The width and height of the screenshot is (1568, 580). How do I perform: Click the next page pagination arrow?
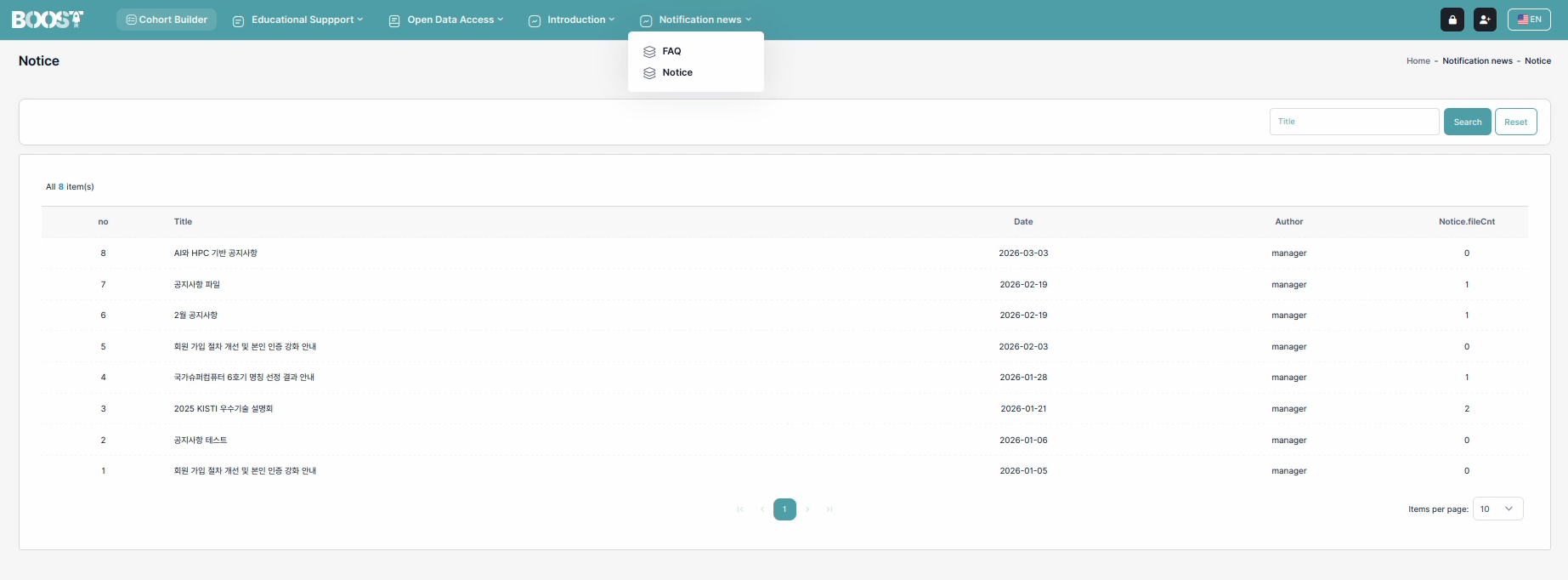point(807,509)
